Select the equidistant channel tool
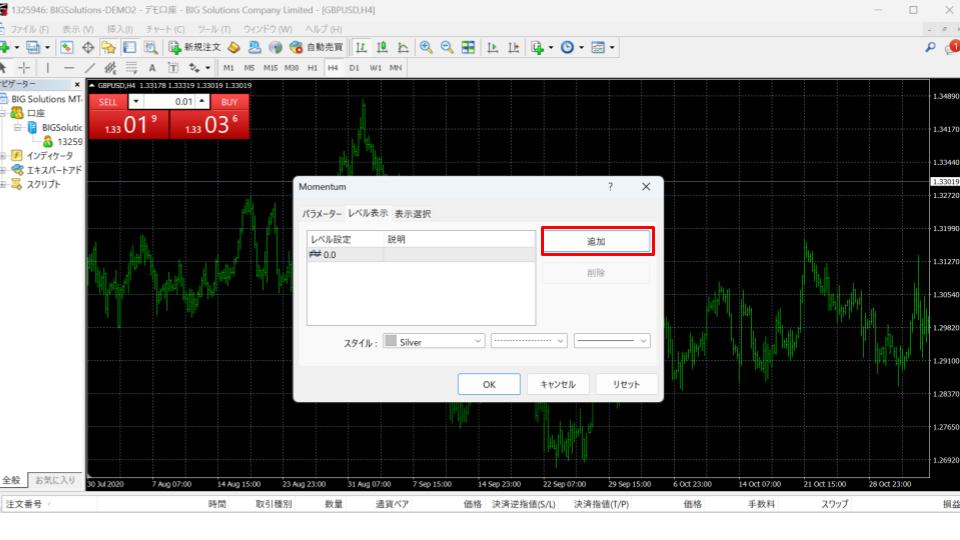The width and height of the screenshot is (960, 540). (x=110, y=67)
